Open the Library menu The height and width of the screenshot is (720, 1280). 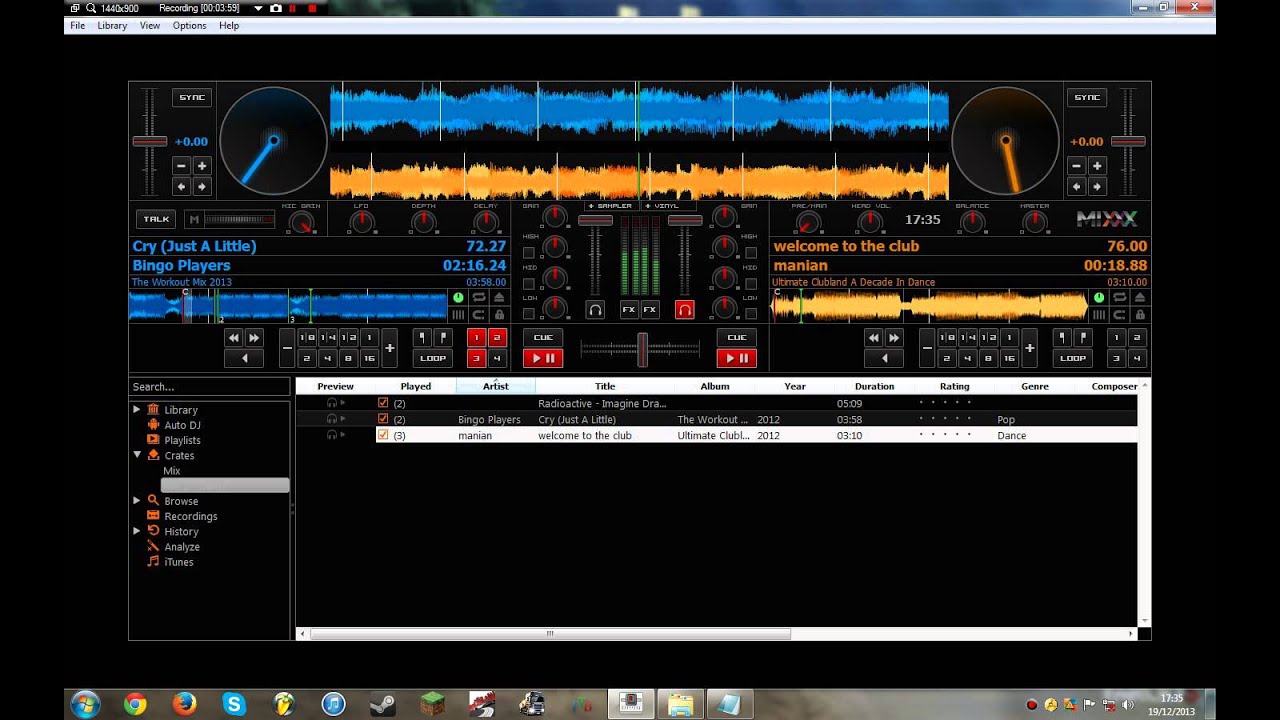112,26
